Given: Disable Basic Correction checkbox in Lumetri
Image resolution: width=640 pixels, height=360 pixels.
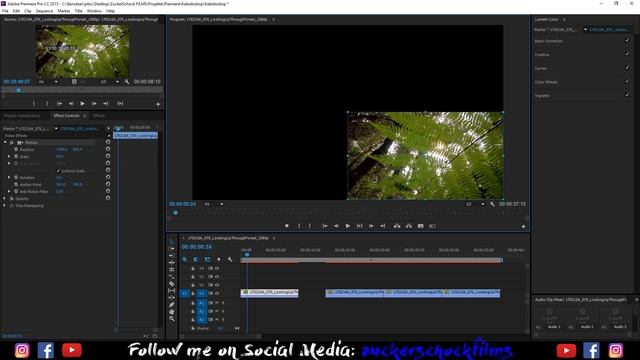Looking at the screenshot, I should click(x=627, y=40).
